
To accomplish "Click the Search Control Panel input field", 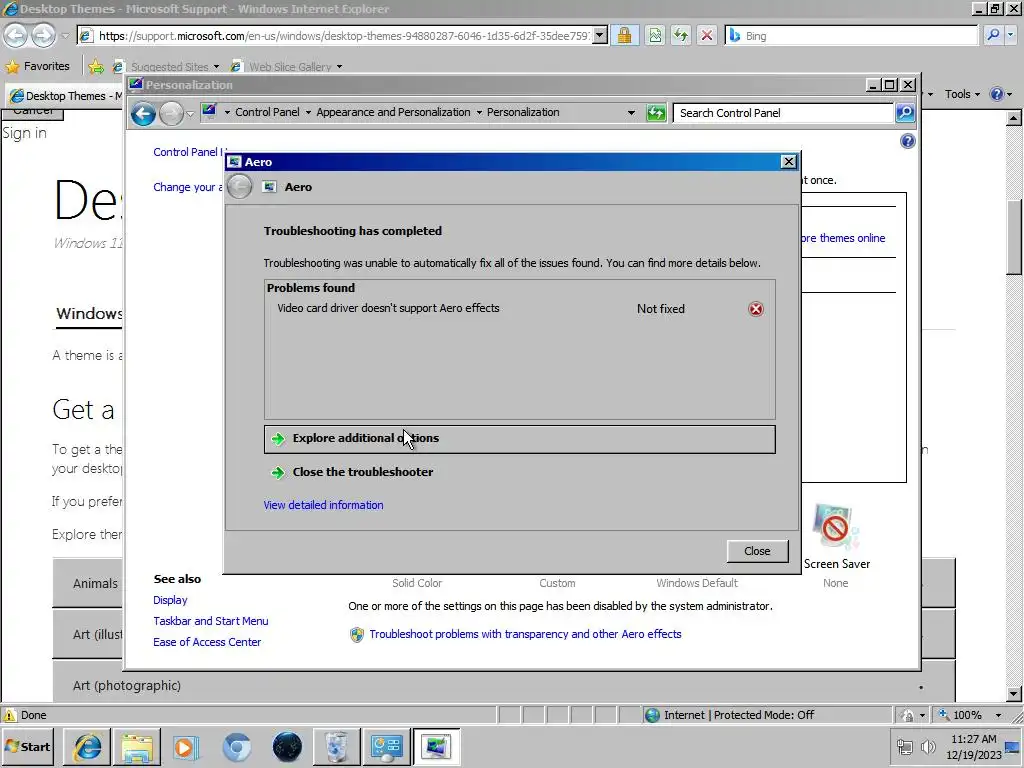I will [x=784, y=113].
